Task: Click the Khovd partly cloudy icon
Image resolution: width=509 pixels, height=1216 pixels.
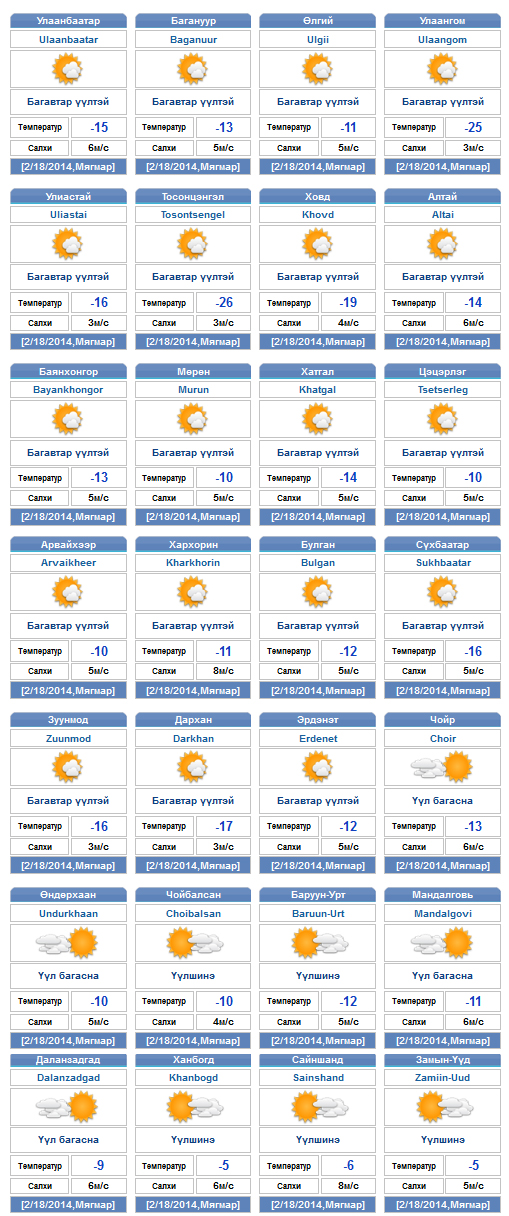Action: point(318,243)
